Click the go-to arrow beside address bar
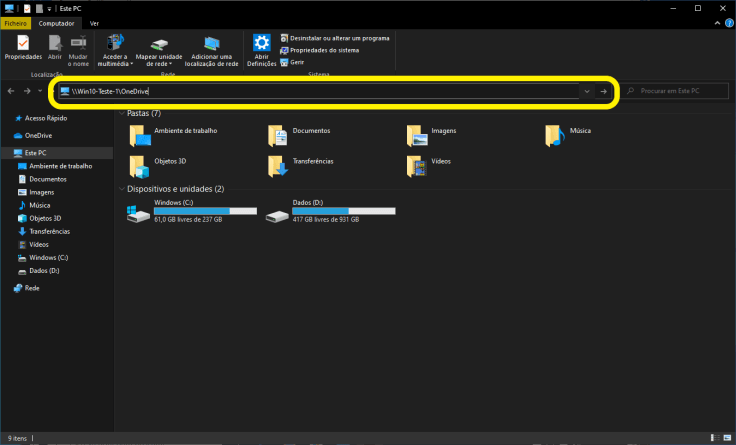This screenshot has height=445, width=736. coord(604,91)
